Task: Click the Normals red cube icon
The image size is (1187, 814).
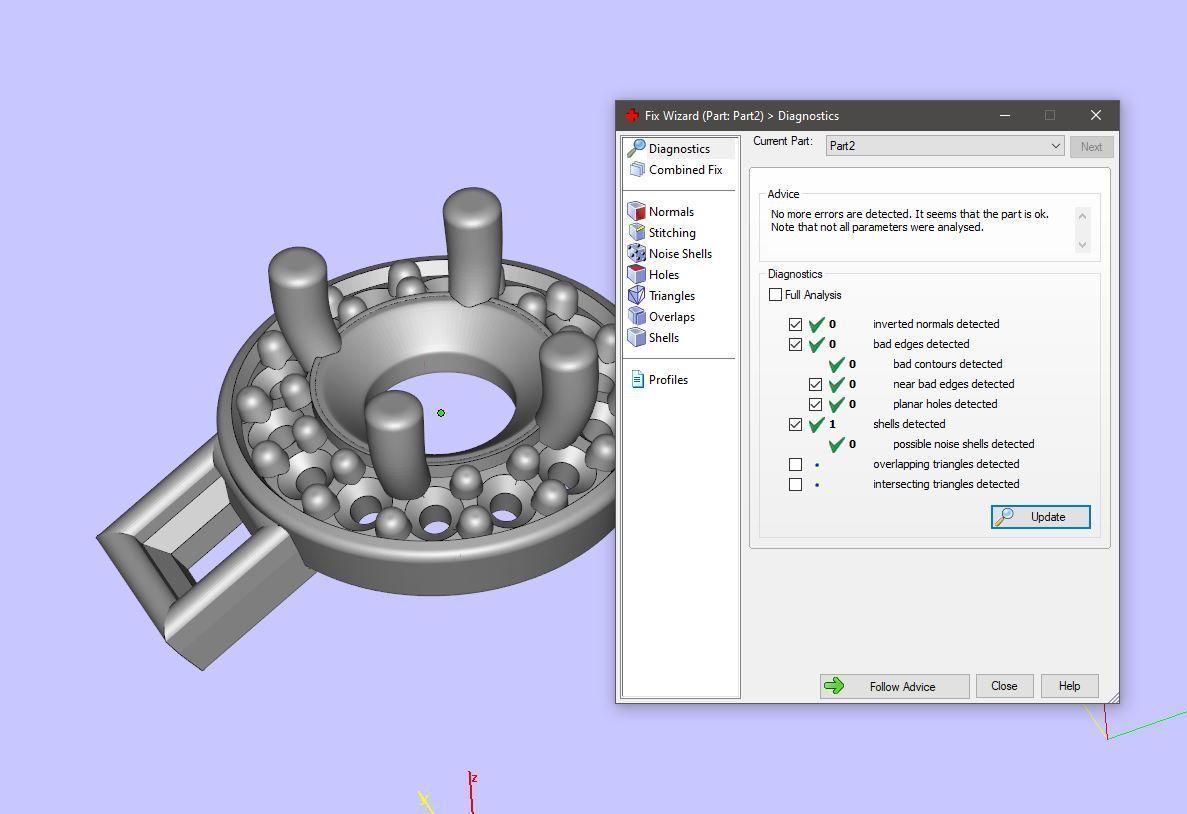Action: [637, 211]
